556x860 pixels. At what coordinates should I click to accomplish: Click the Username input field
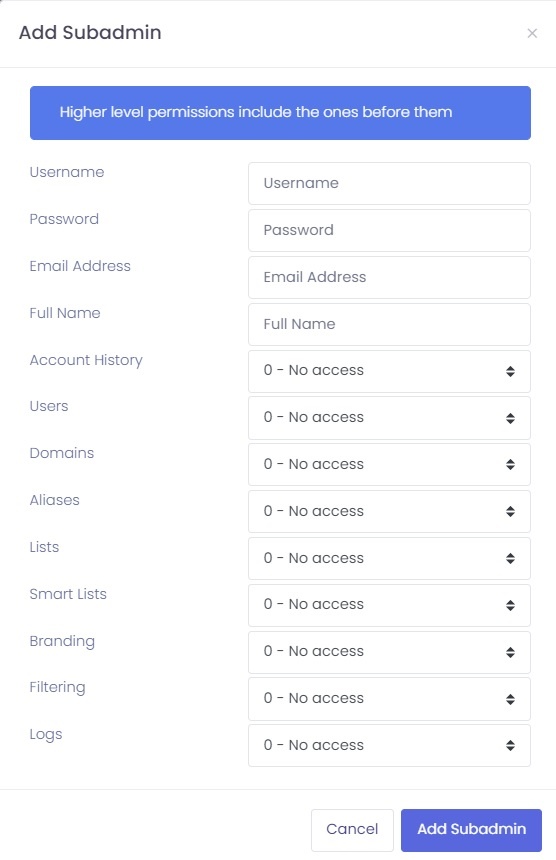[x=389, y=183]
